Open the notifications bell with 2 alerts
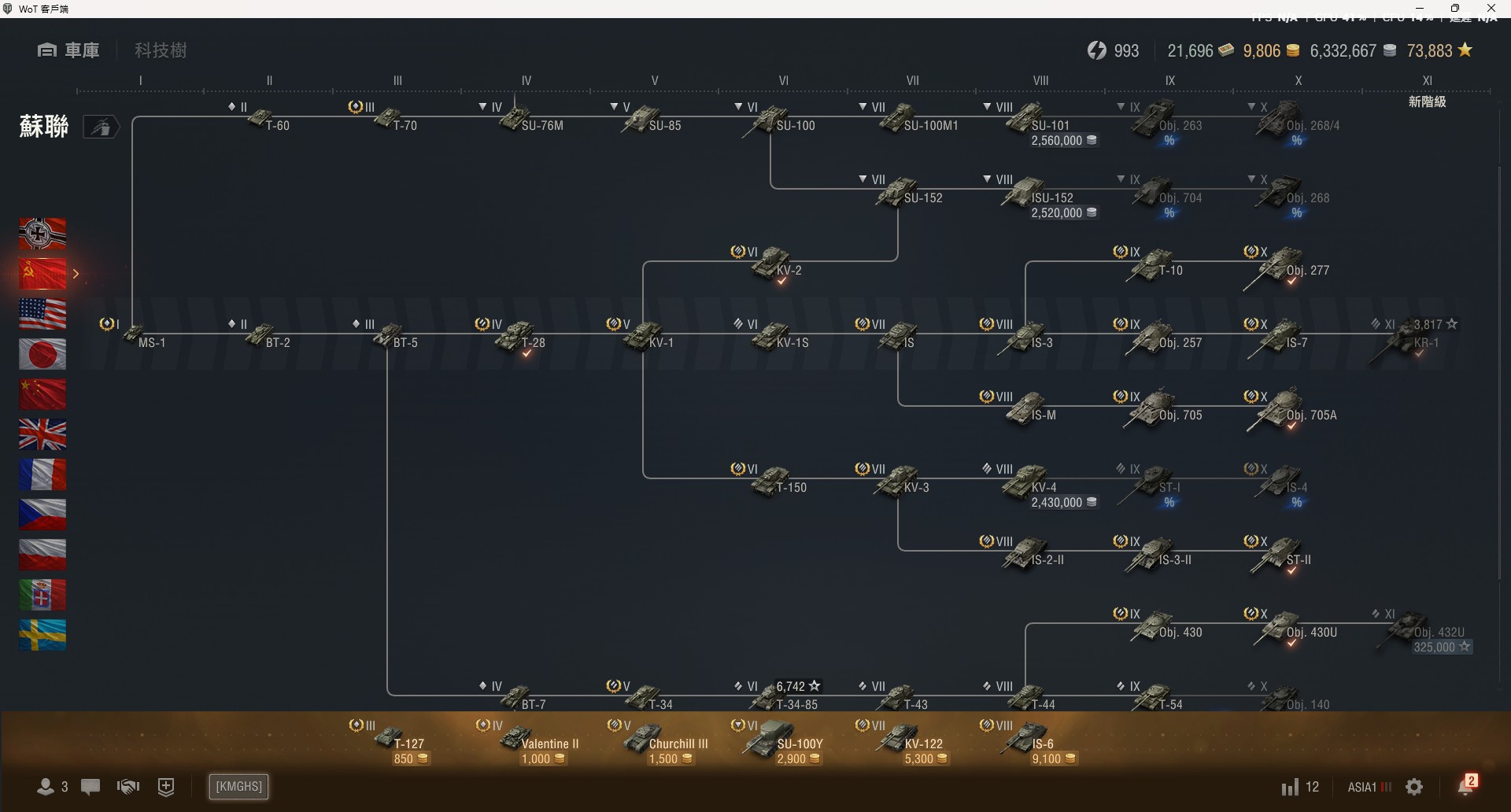This screenshot has height=812, width=1511. click(x=1468, y=784)
